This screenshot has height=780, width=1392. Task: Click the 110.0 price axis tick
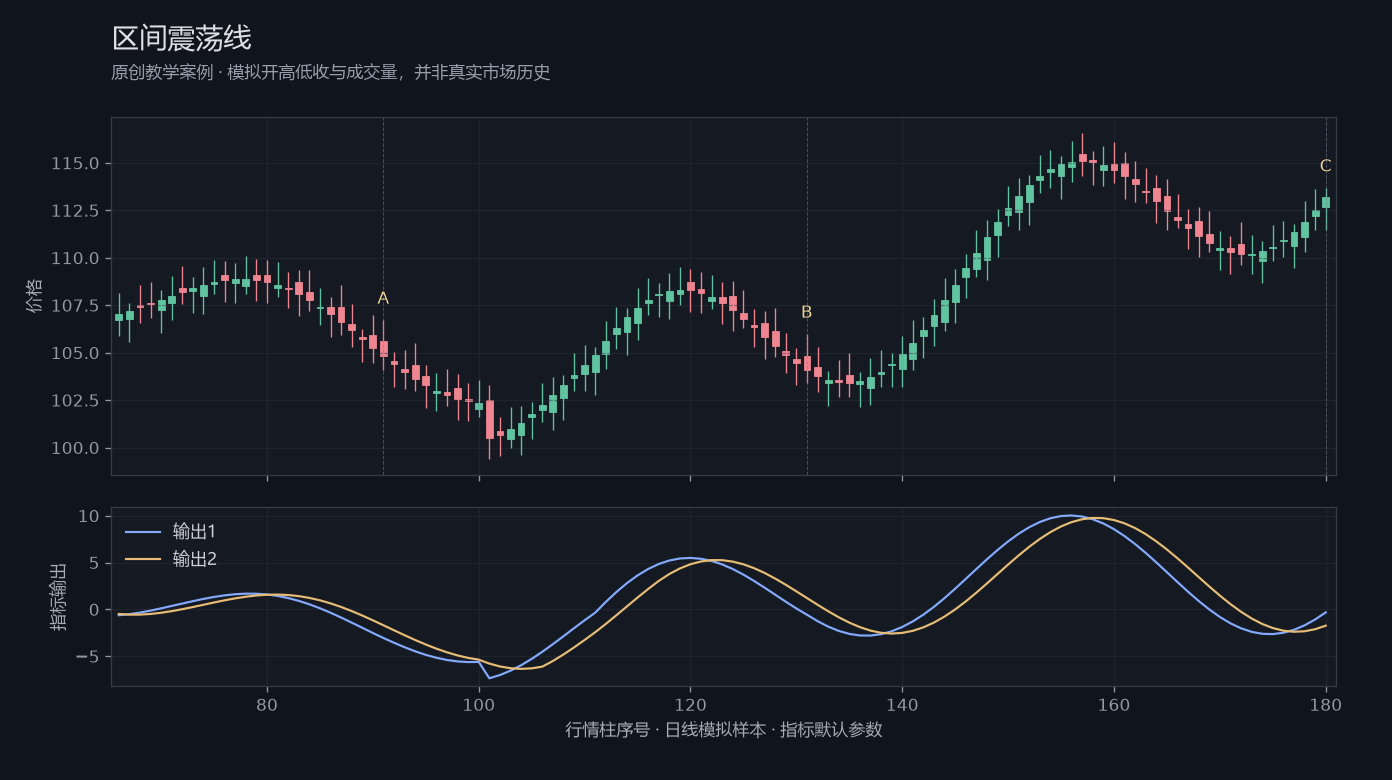click(75, 258)
